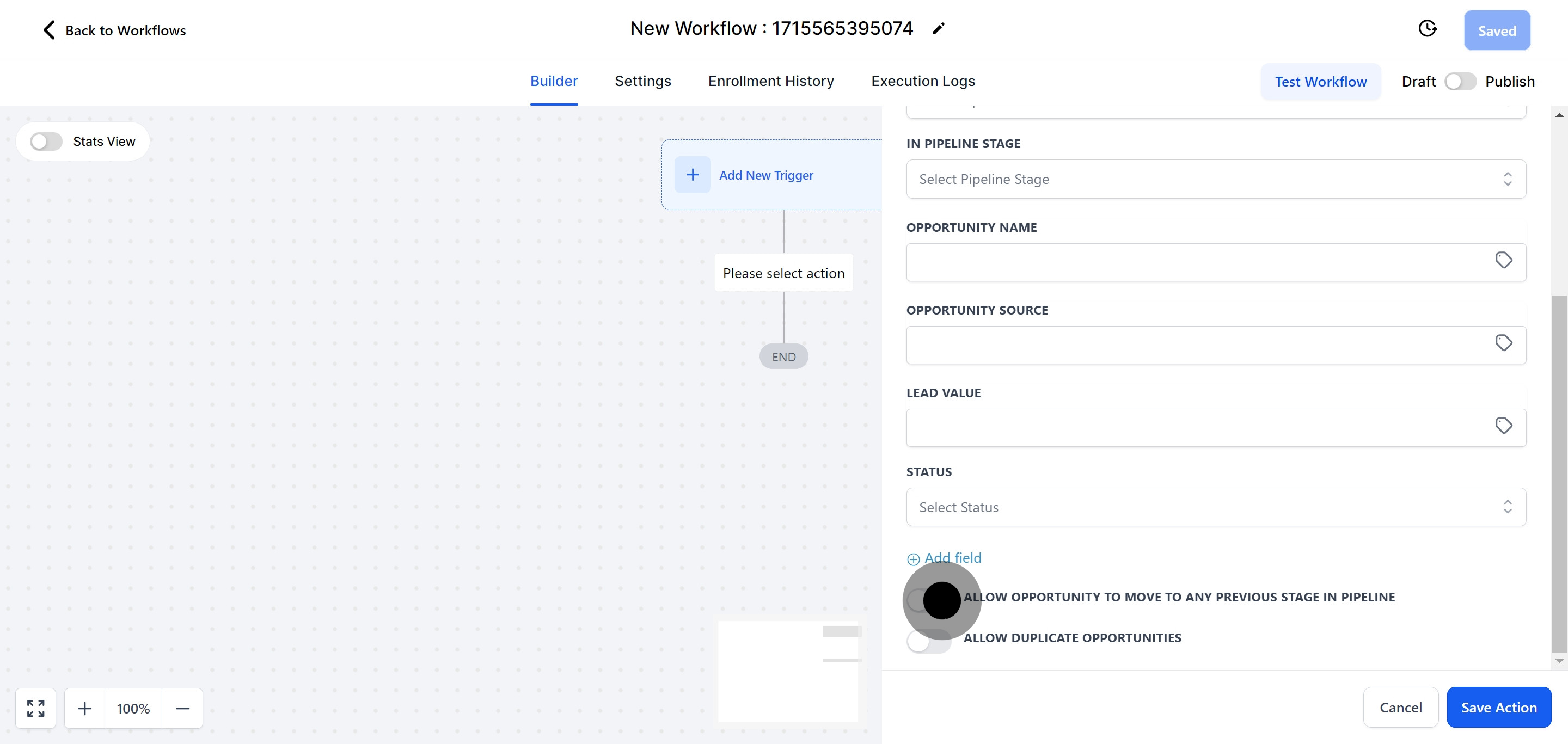This screenshot has height=744, width=1568.
Task: Open the Select Pipeline Stage dropdown
Action: [1215, 180]
